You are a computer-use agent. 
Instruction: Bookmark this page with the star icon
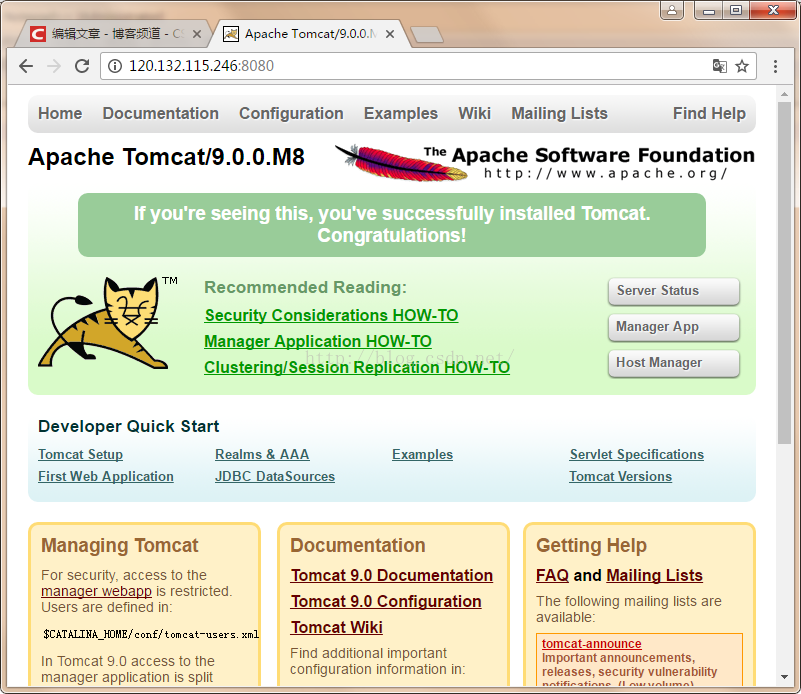coord(742,66)
